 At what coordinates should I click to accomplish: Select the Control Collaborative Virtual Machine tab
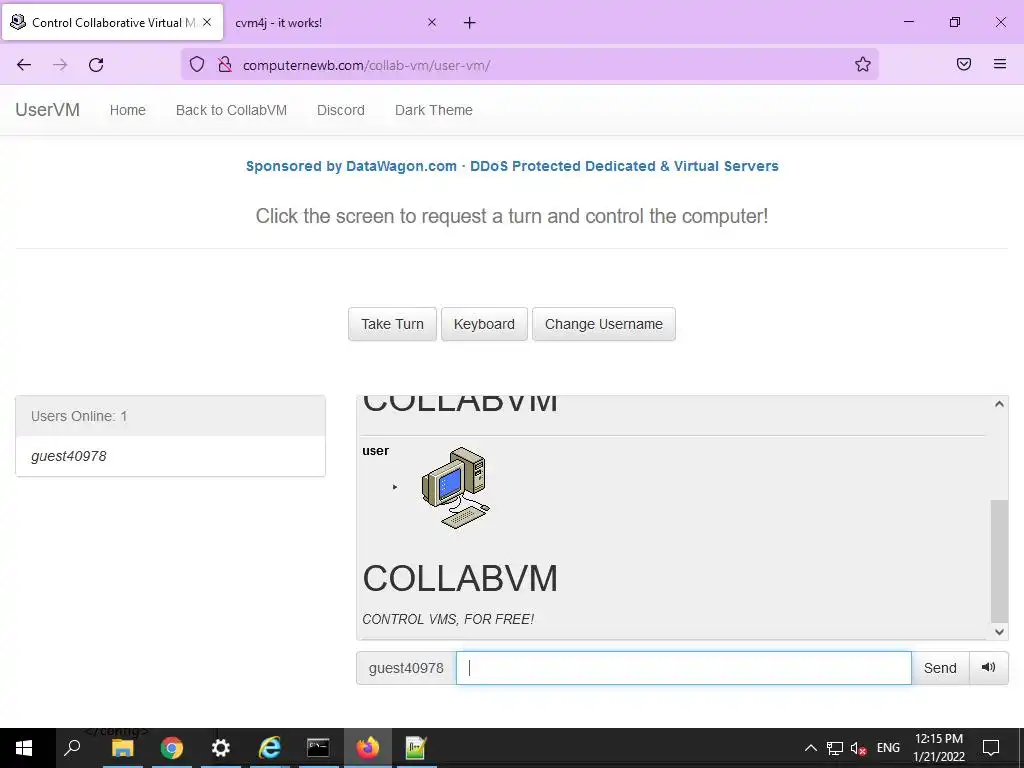tap(112, 23)
